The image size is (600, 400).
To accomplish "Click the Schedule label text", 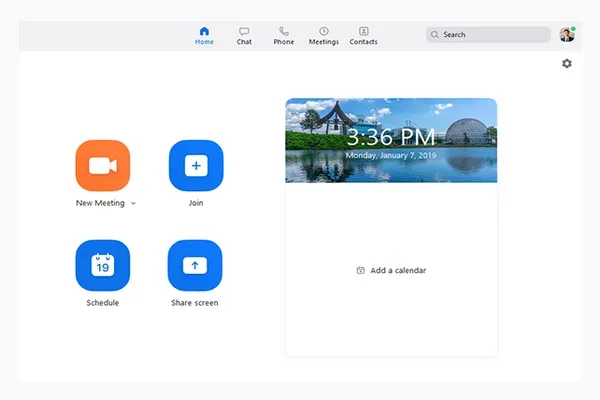I will click(103, 303).
